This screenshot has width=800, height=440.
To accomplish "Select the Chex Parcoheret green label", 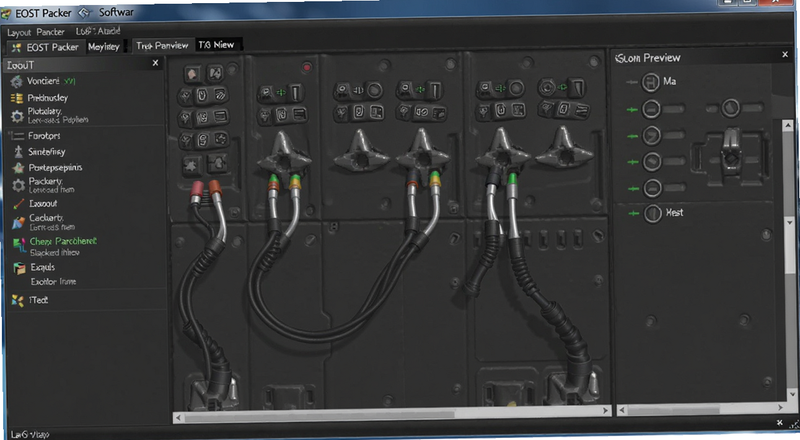I will click(x=63, y=241).
